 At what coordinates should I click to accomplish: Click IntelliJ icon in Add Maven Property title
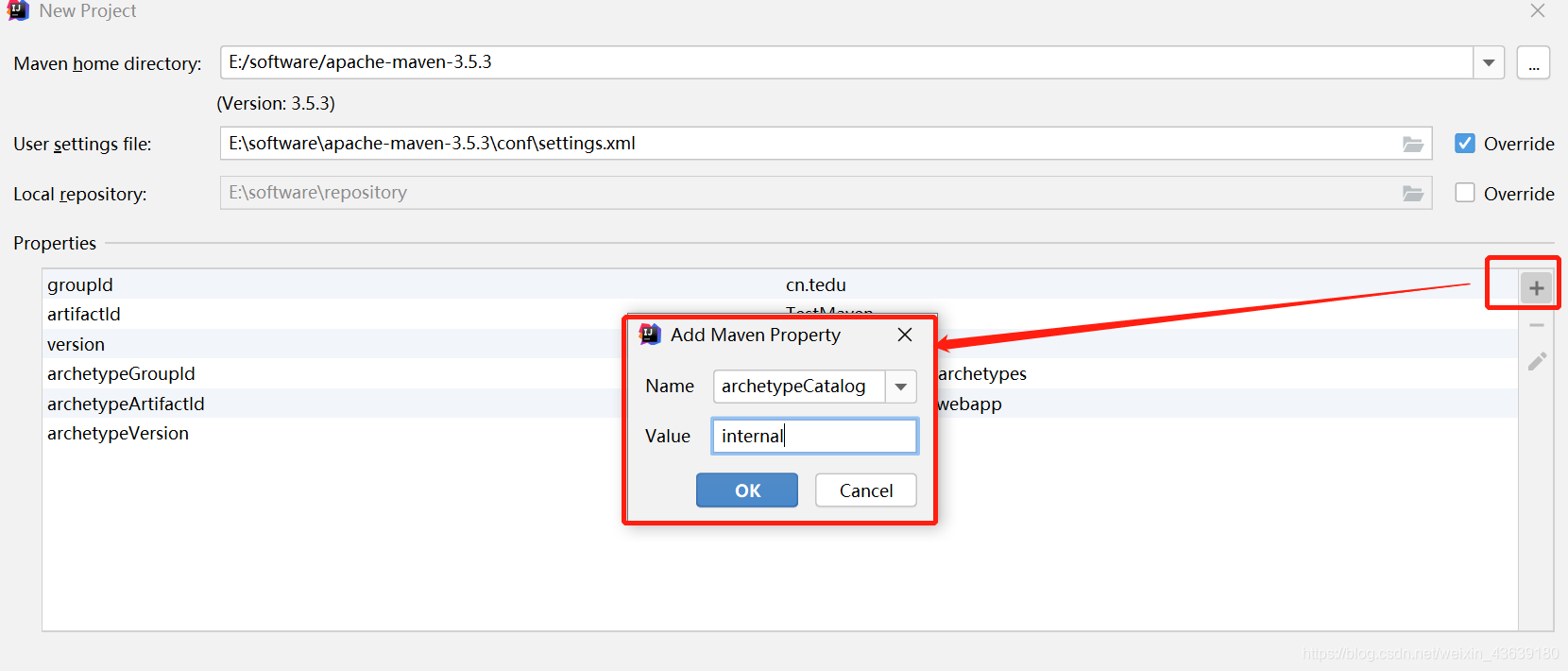[650, 335]
